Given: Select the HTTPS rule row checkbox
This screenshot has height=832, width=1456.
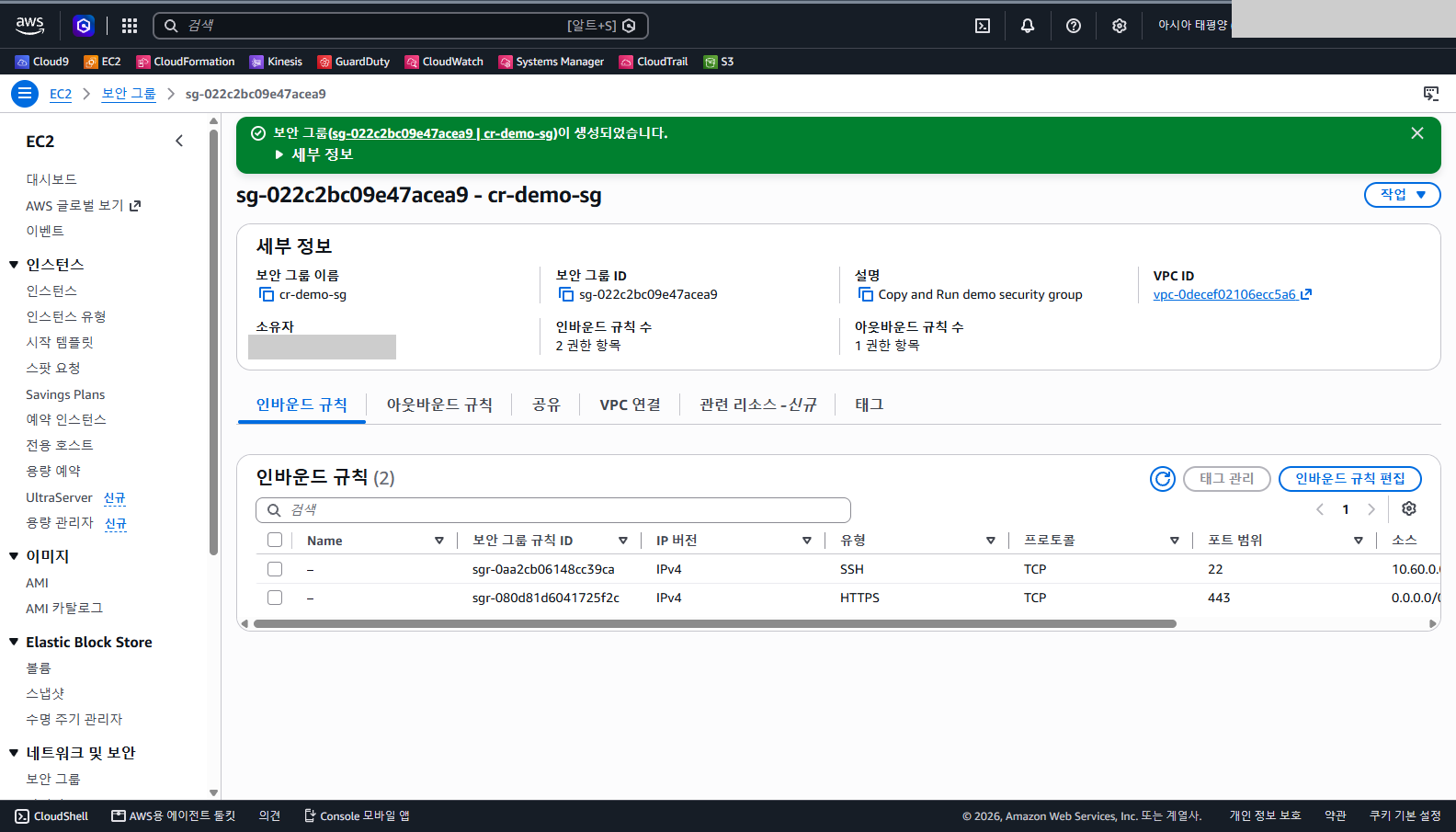Looking at the screenshot, I should point(275,598).
